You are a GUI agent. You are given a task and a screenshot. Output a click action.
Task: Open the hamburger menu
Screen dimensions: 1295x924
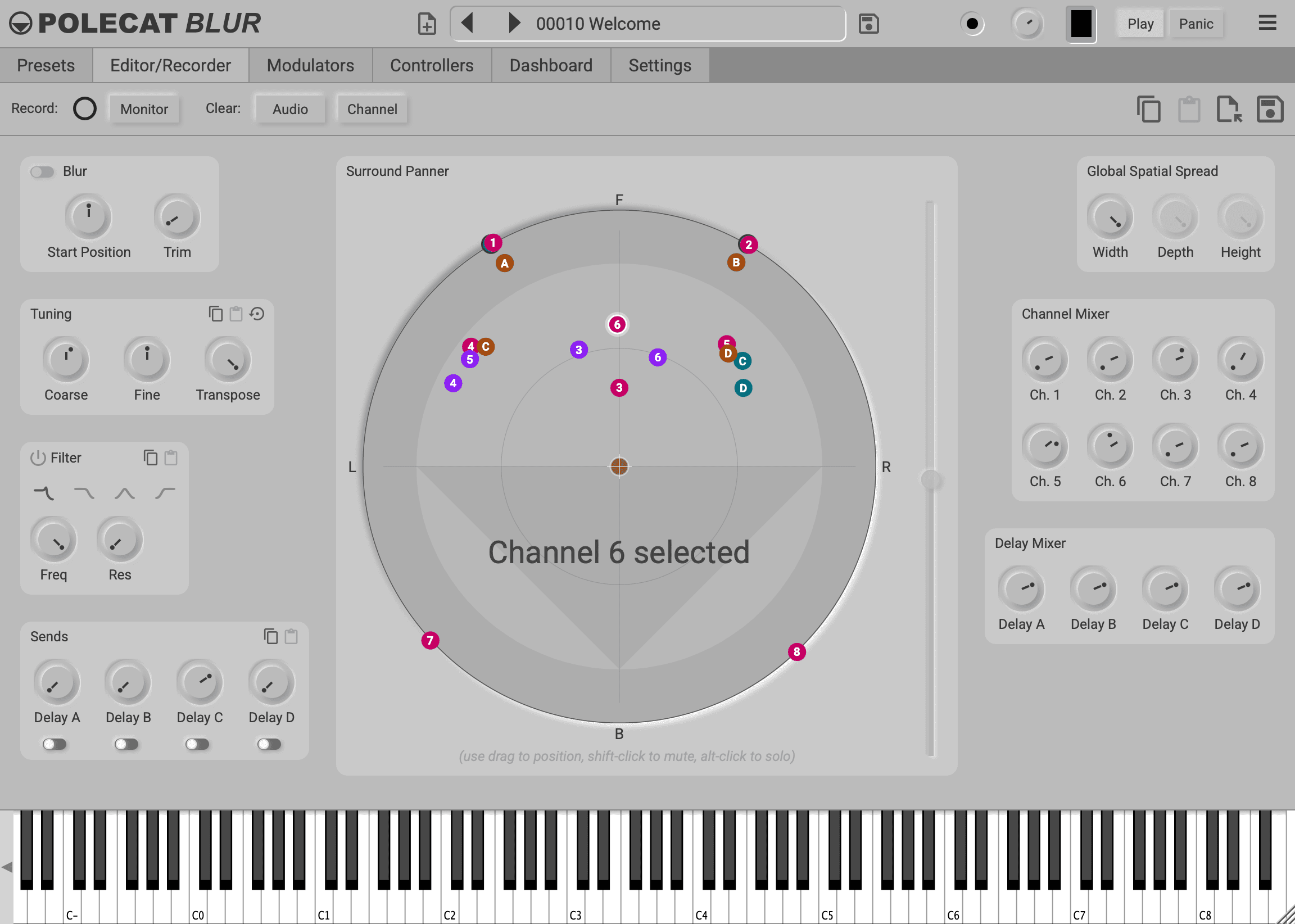coord(1267,24)
